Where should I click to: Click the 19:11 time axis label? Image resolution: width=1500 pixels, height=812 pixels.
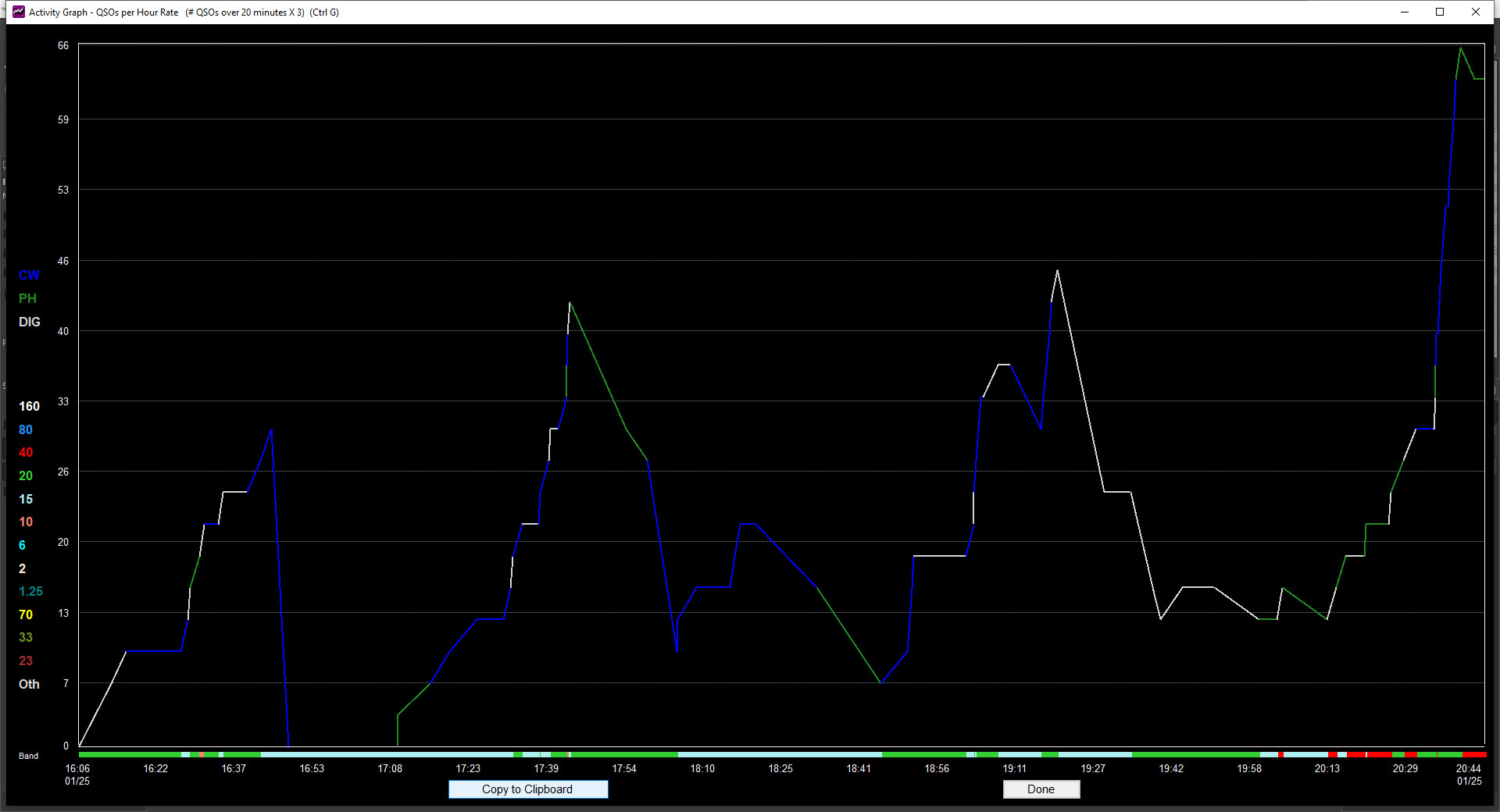[x=1015, y=768]
